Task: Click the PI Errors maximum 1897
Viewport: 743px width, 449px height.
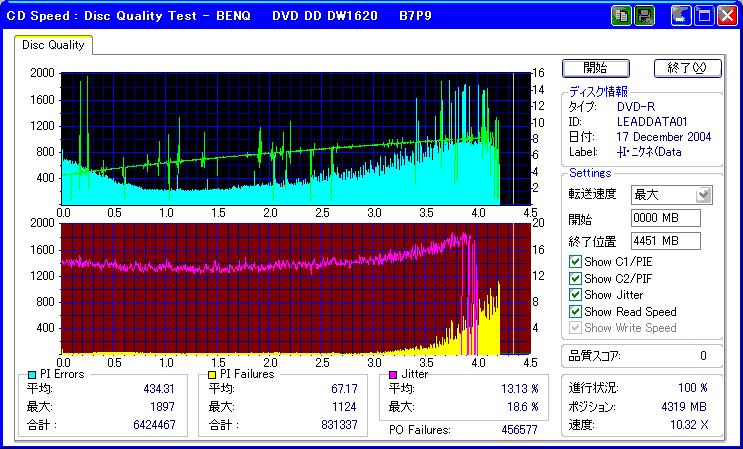Action: (x=162, y=406)
